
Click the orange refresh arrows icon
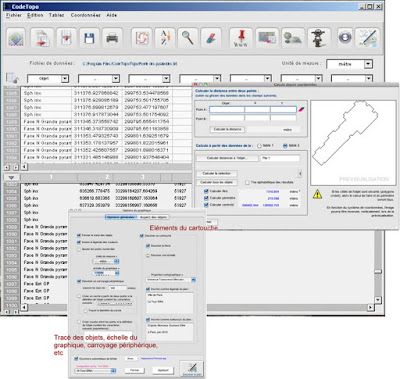pyautogui.click(x=142, y=38)
